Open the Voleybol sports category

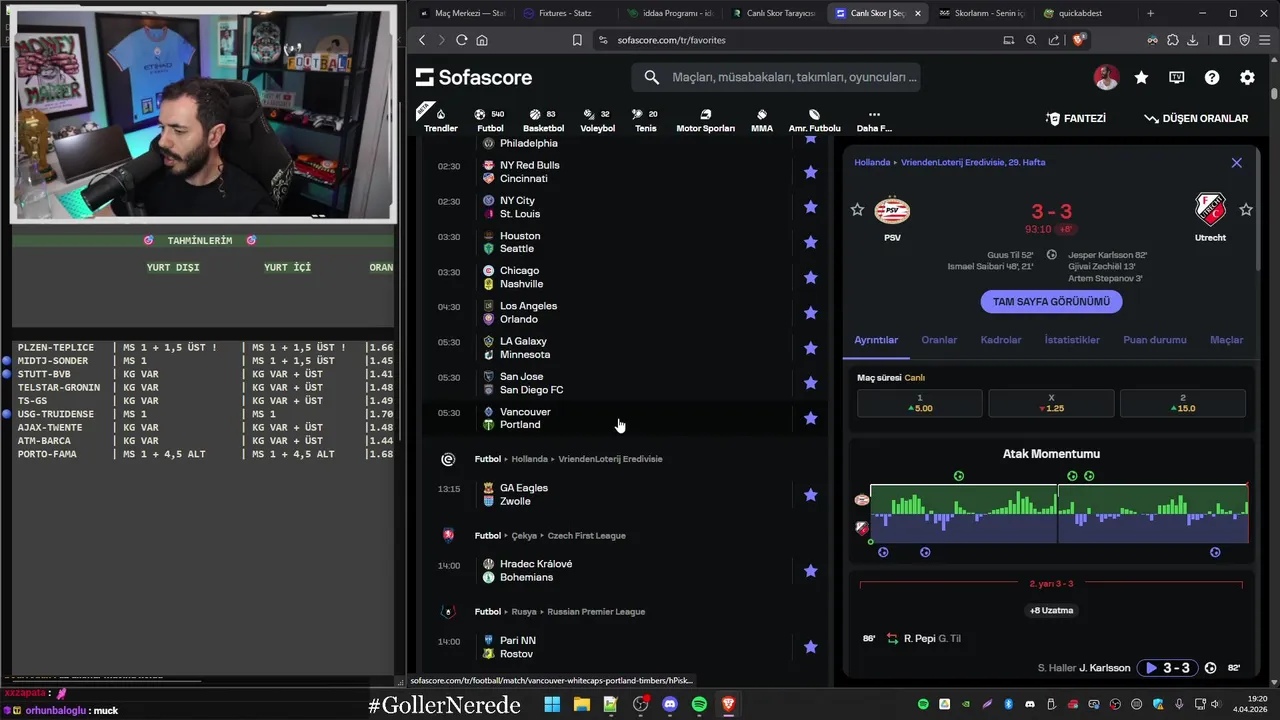point(598,120)
